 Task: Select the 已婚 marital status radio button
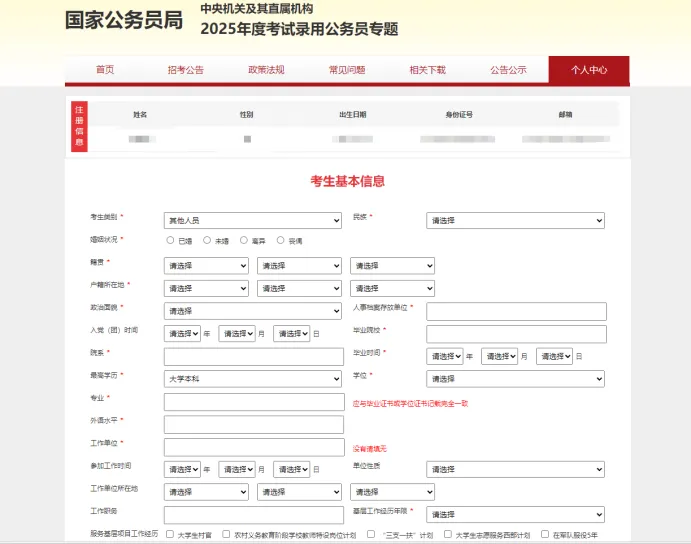tap(170, 241)
